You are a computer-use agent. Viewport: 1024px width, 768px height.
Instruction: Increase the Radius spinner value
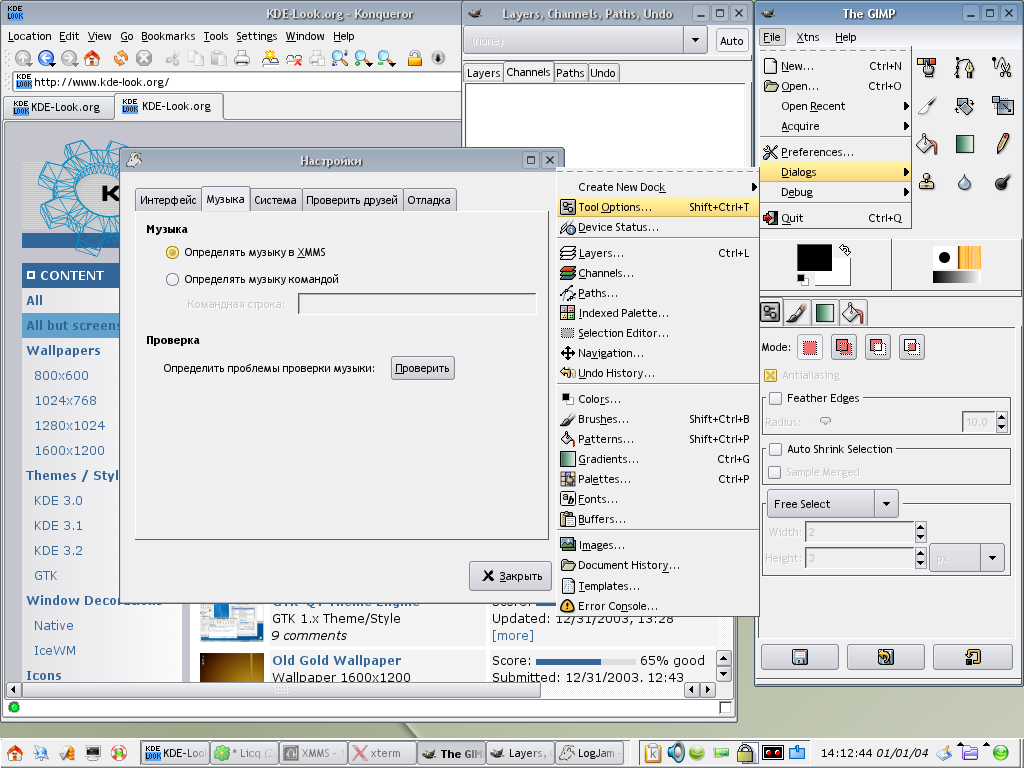pos(1002,417)
